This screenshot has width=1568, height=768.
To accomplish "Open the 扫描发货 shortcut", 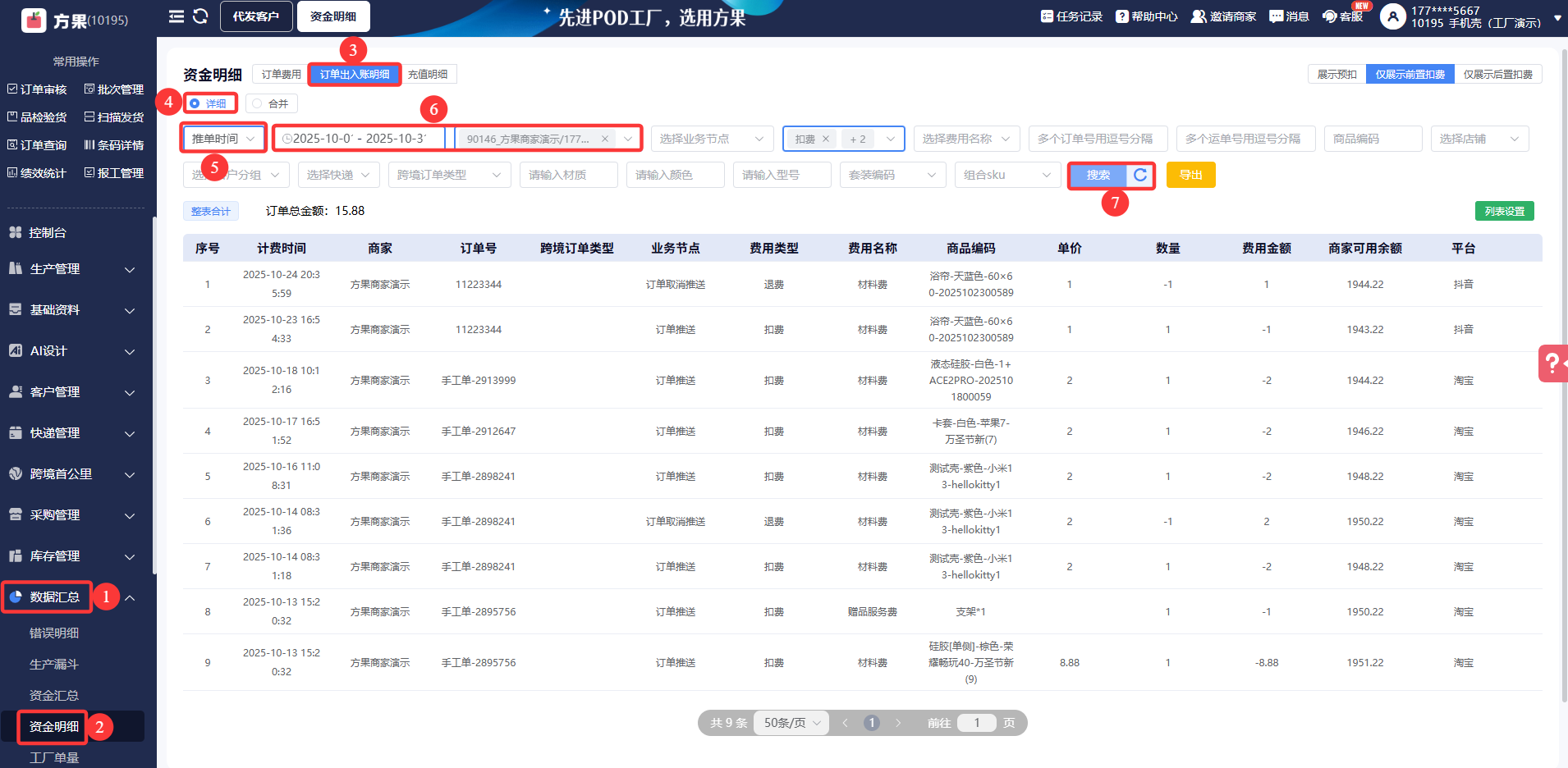I will point(114,117).
